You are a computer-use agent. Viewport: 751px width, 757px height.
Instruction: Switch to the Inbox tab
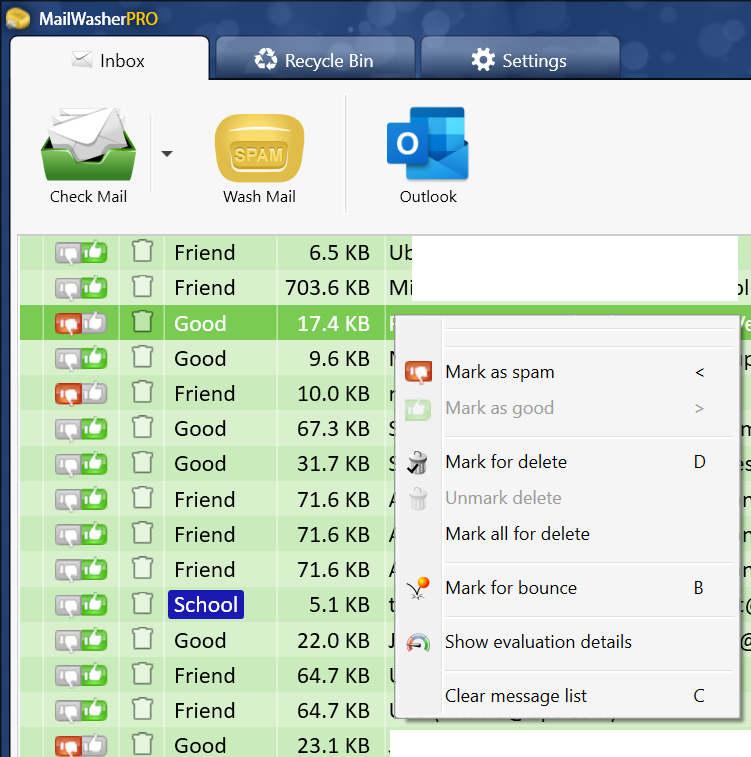109,60
